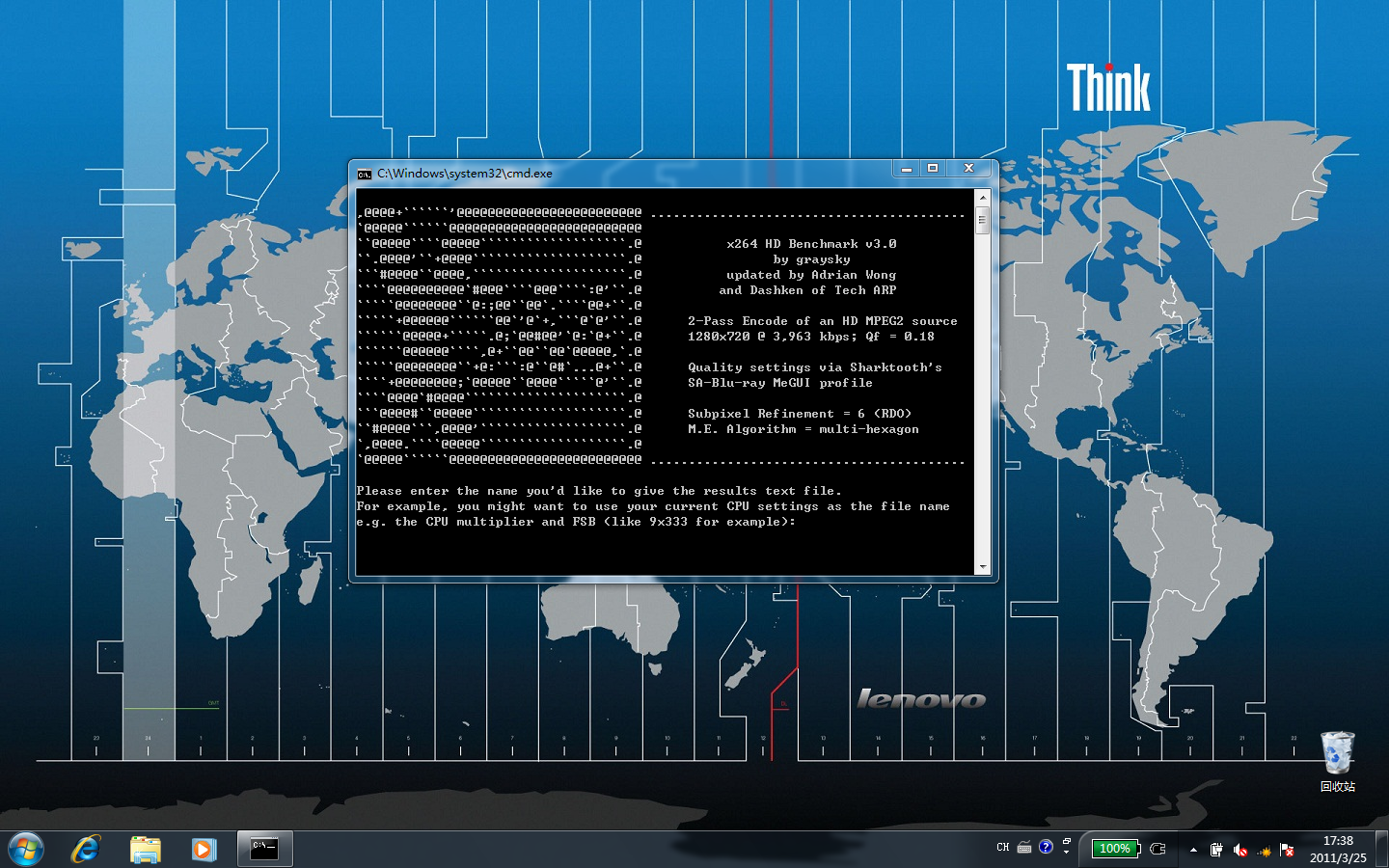Minimize the cmd.exe window

pyautogui.click(x=906, y=169)
